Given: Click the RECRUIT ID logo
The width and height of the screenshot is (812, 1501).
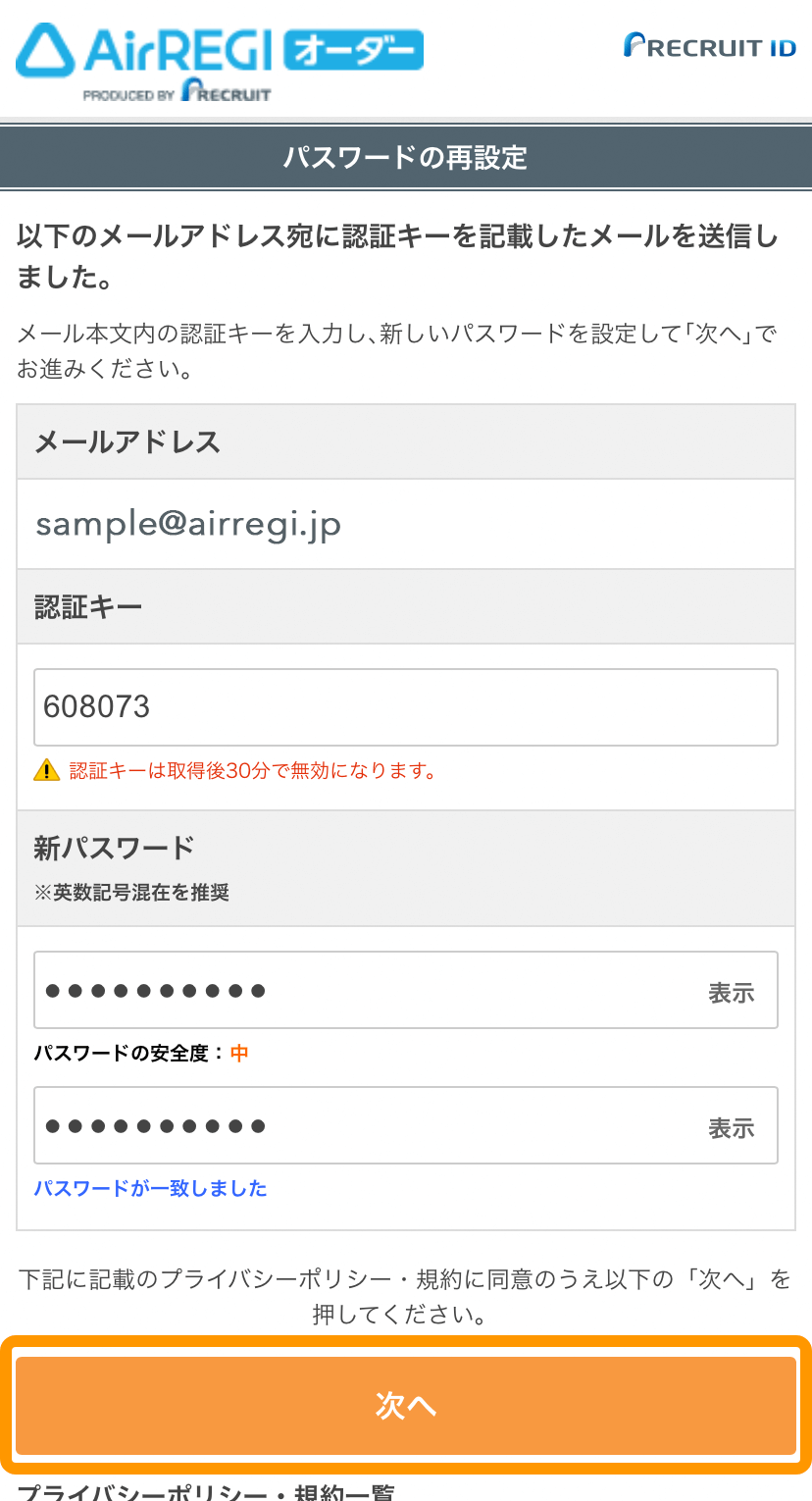Looking at the screenshot, I should pos(709,46).
